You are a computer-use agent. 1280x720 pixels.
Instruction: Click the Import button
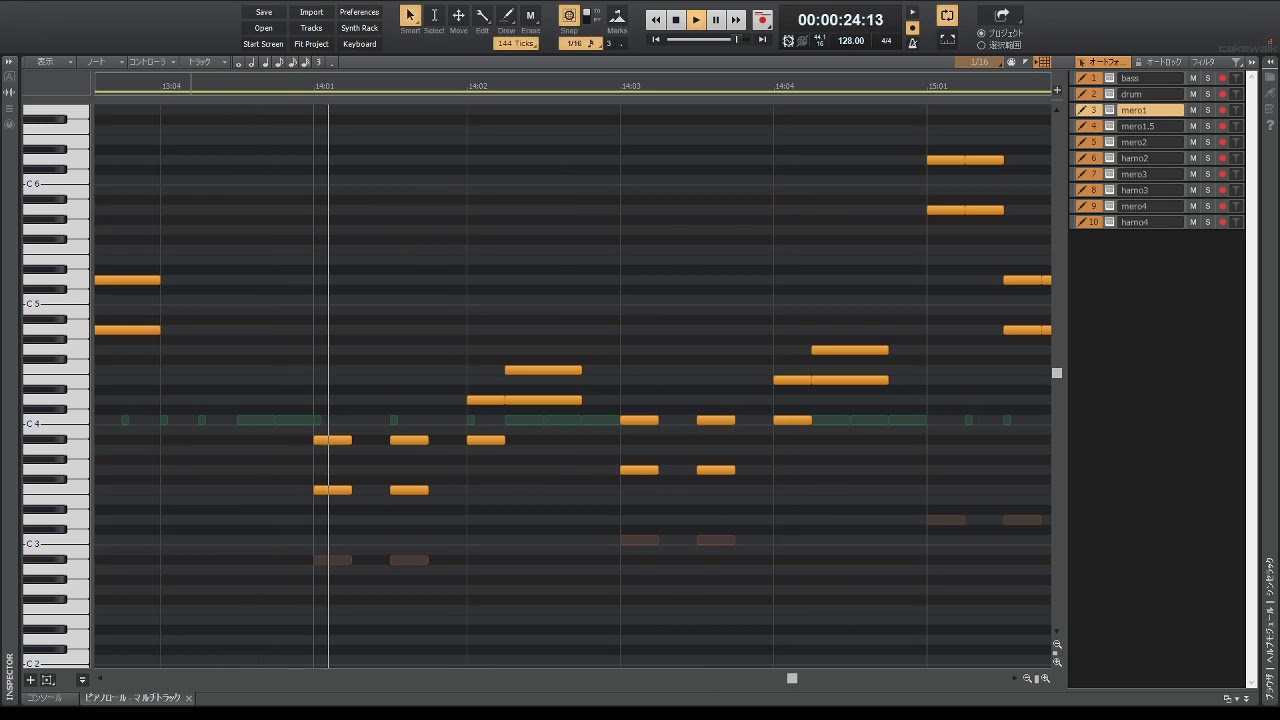[311, 12]
